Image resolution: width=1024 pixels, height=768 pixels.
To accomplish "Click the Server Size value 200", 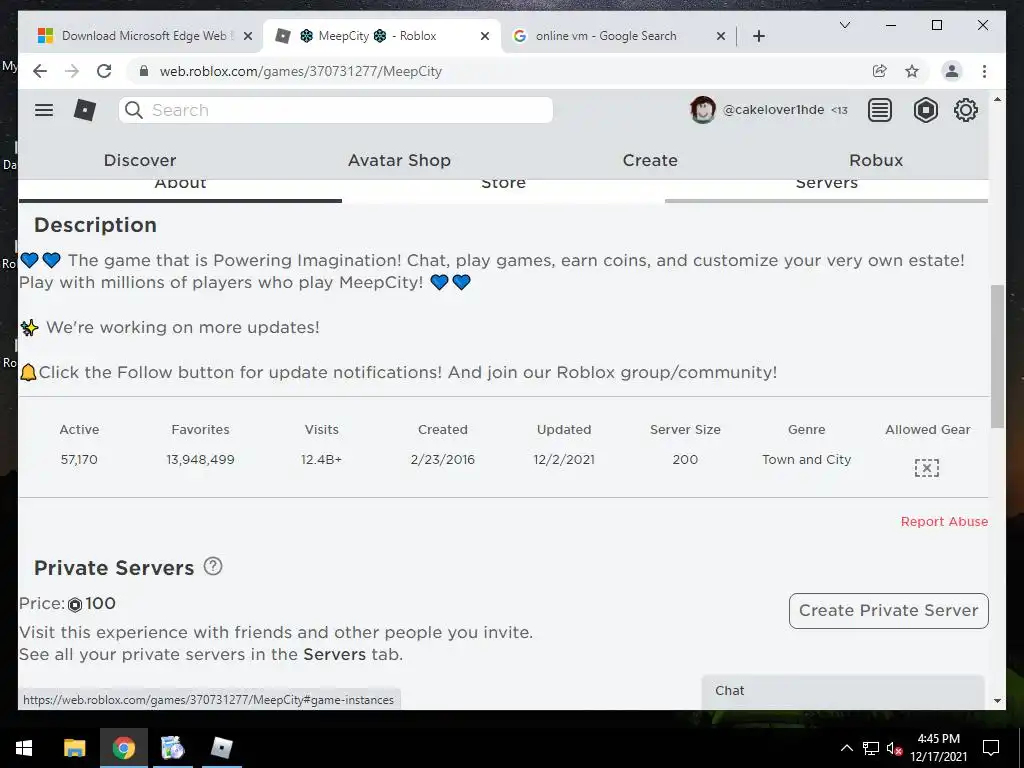I will (x=685, y=459).
